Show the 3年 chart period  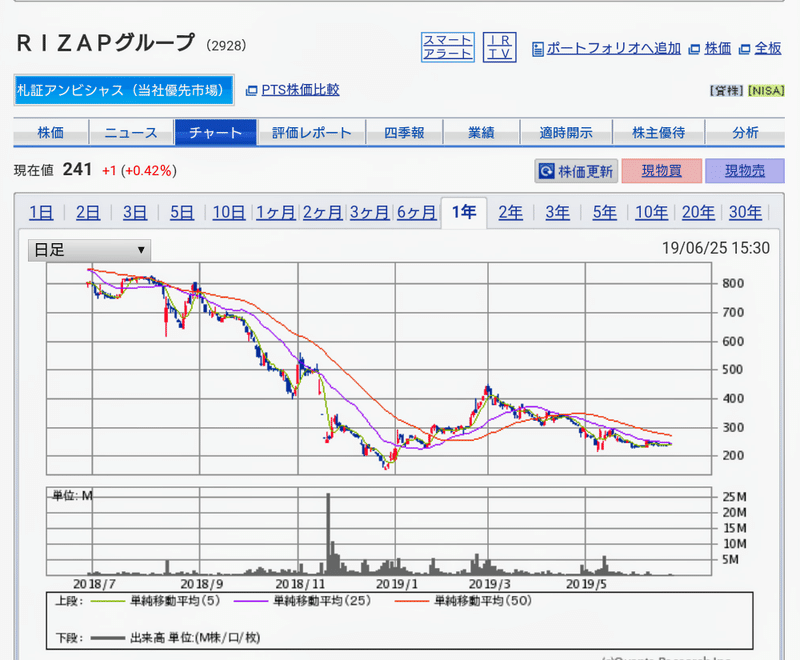click(558, 212)
